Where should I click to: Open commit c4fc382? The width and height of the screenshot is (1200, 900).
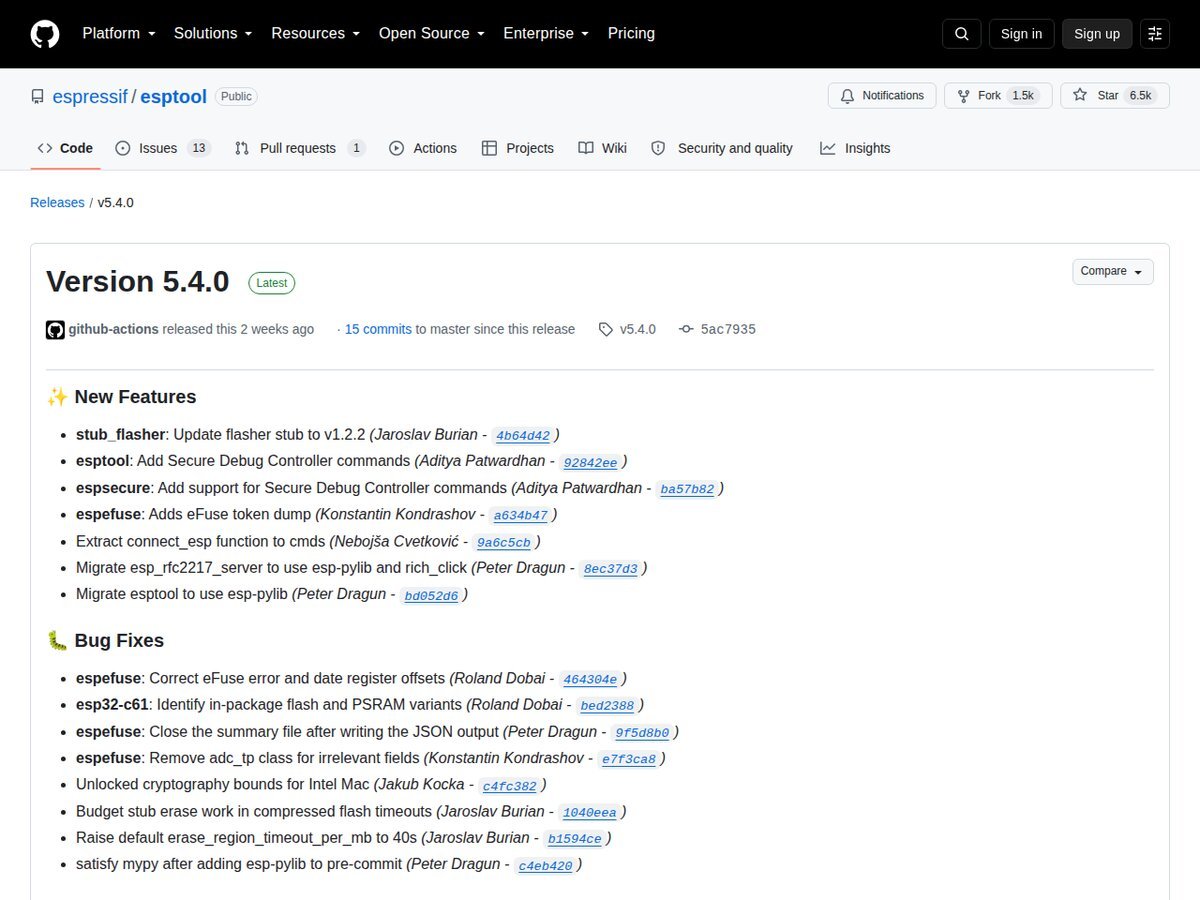point(509,786)
